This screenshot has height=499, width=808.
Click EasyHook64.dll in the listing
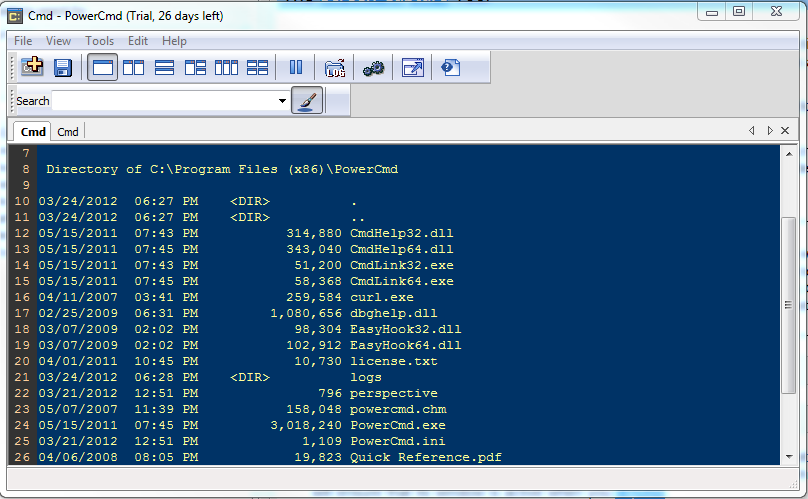[406, 345]
